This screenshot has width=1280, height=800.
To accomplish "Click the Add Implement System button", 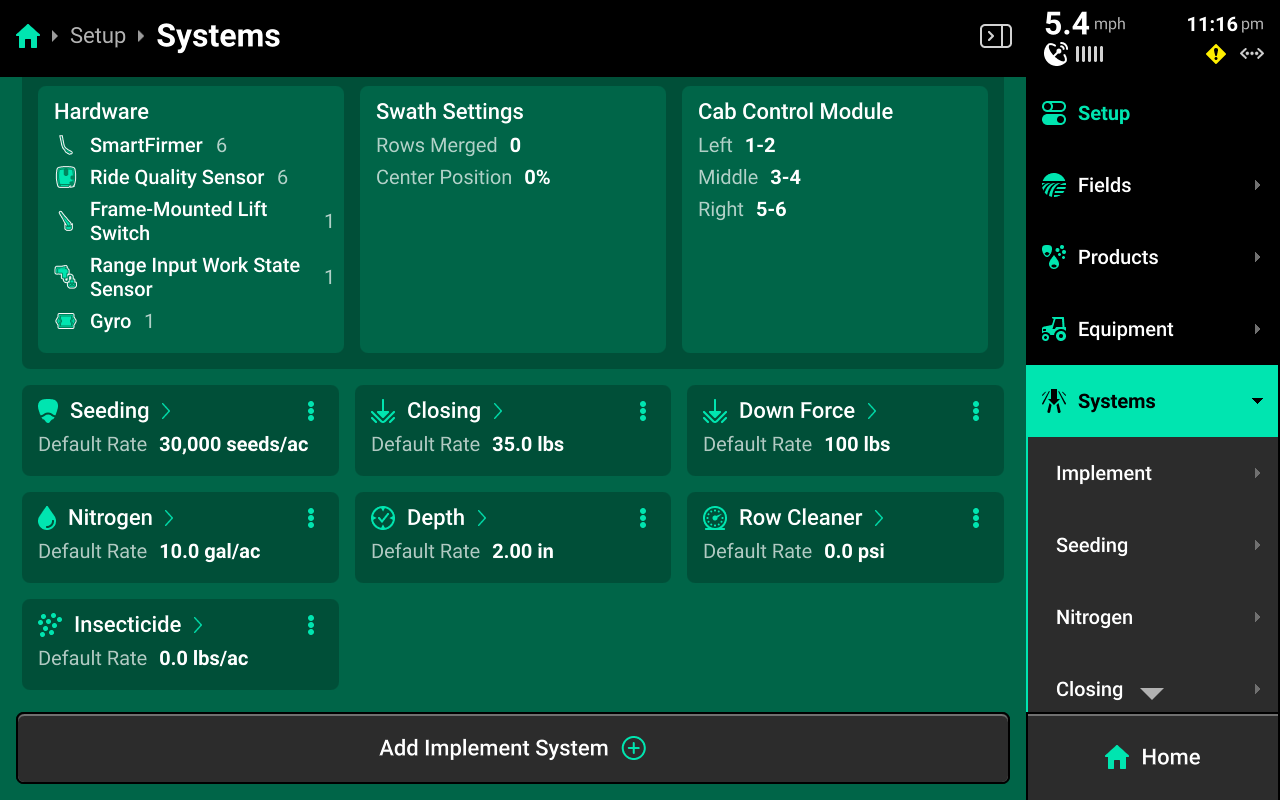I will click(513, 748).
